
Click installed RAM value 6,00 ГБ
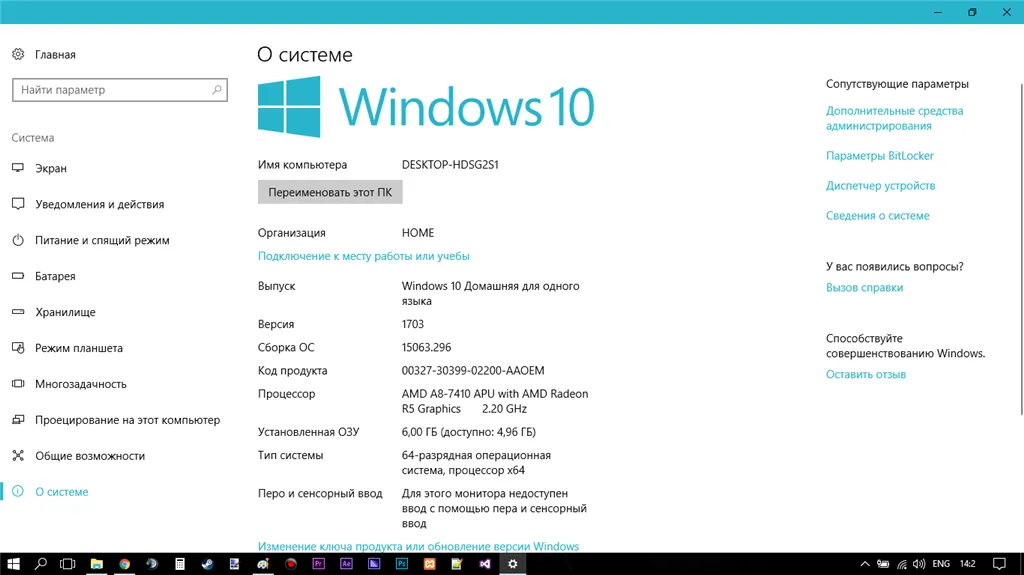(x=469, y=432)
